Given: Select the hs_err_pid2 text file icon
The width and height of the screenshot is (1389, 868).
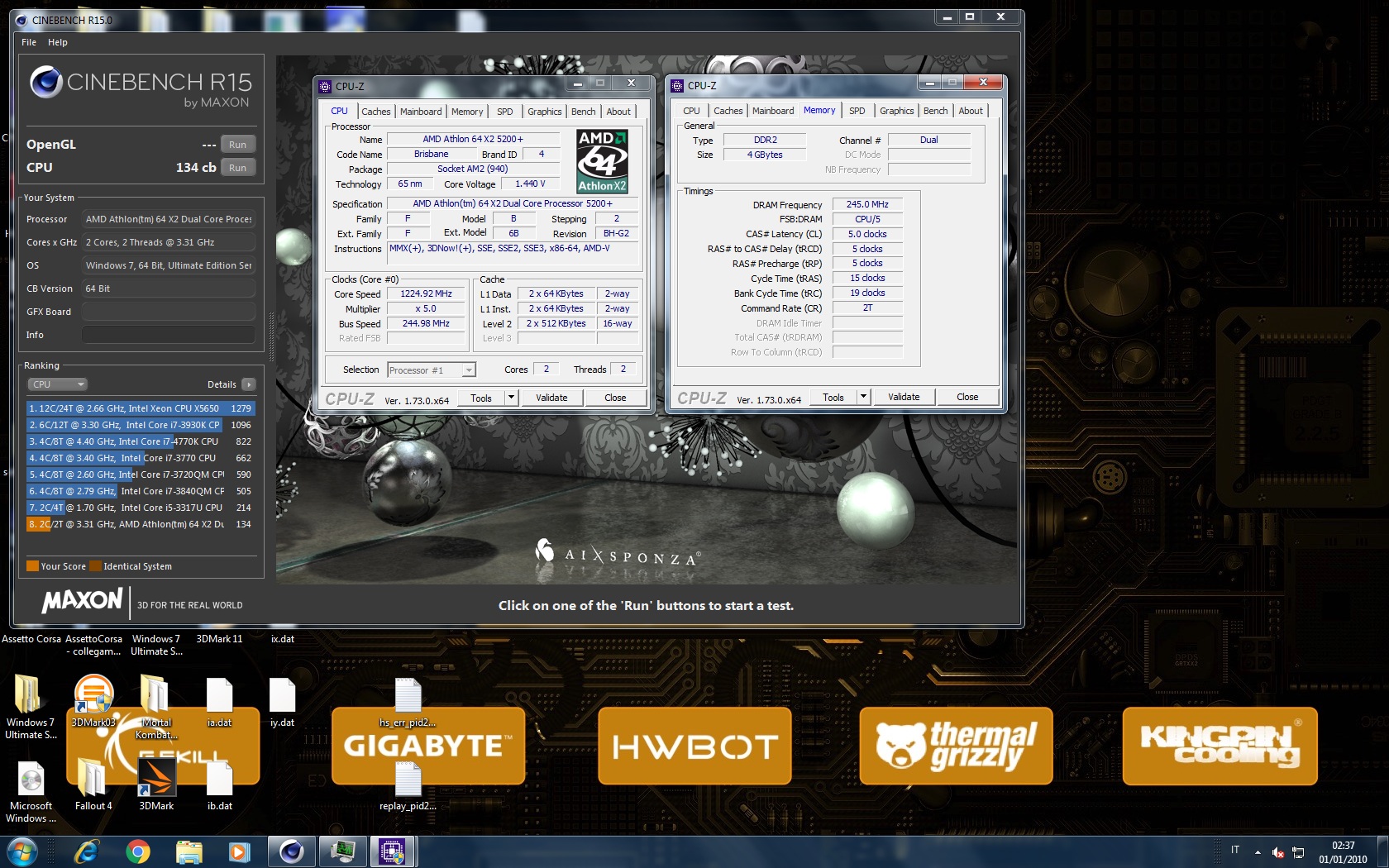Looking at the screenshot, I should pos(408,695).
